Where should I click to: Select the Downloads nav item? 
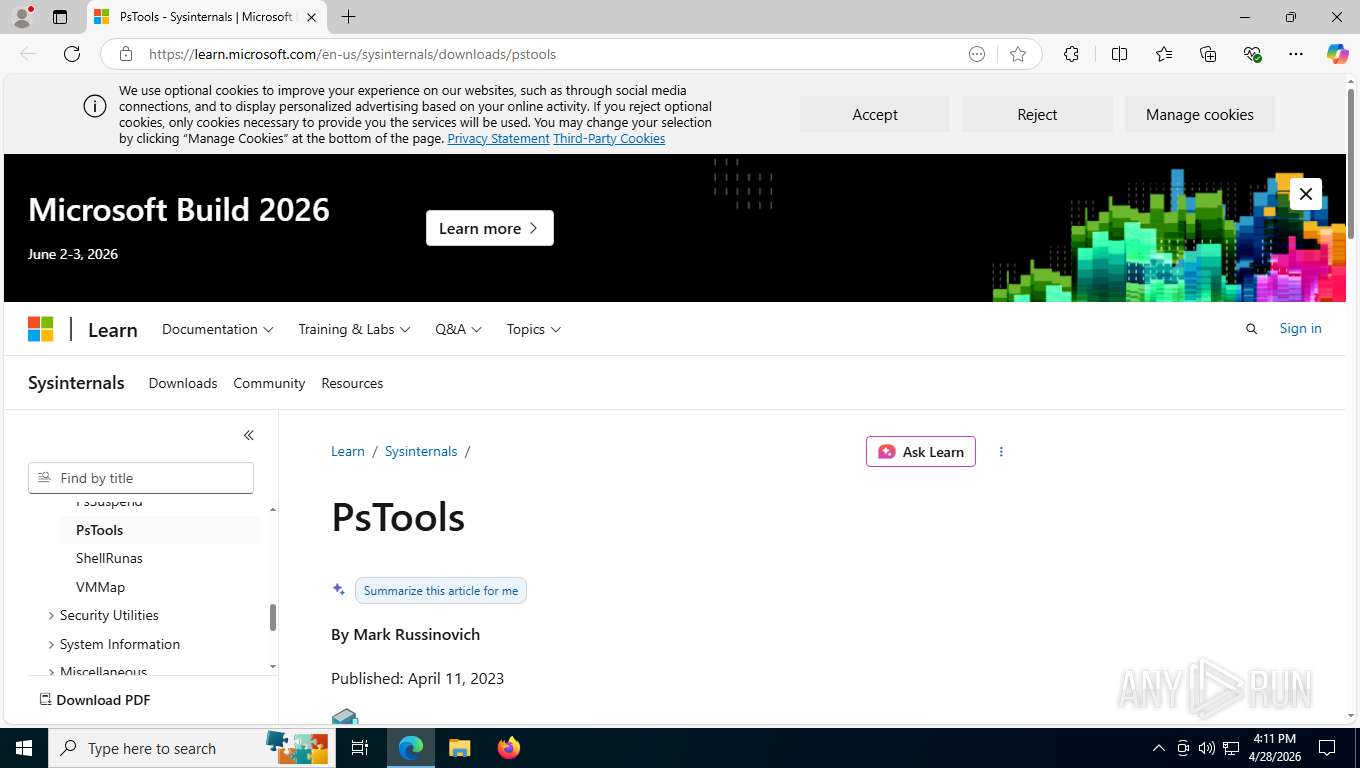tap(183, 383)
